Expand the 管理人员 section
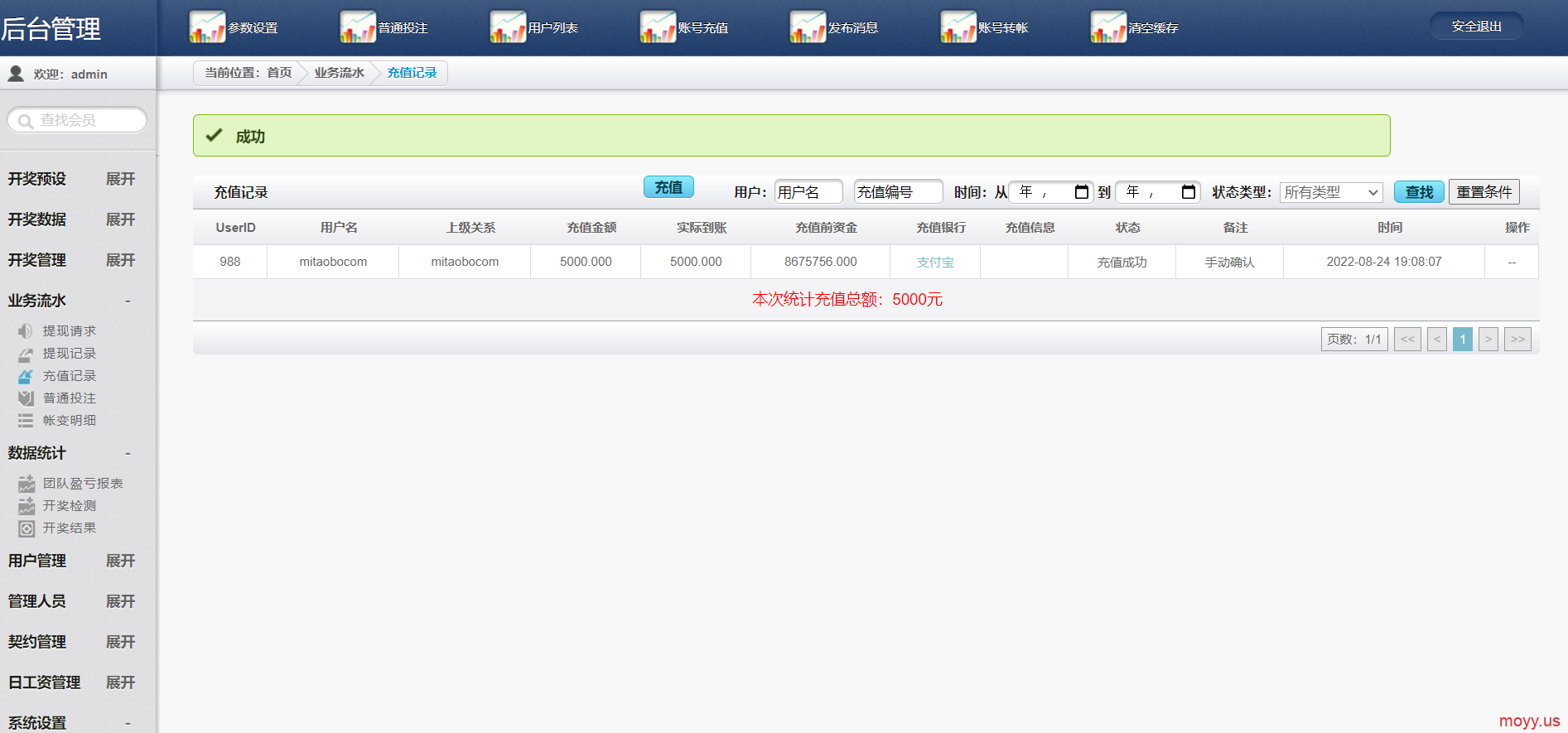Image resolution: width=1568 pixels, height=733 pixels. coord(120,601)
